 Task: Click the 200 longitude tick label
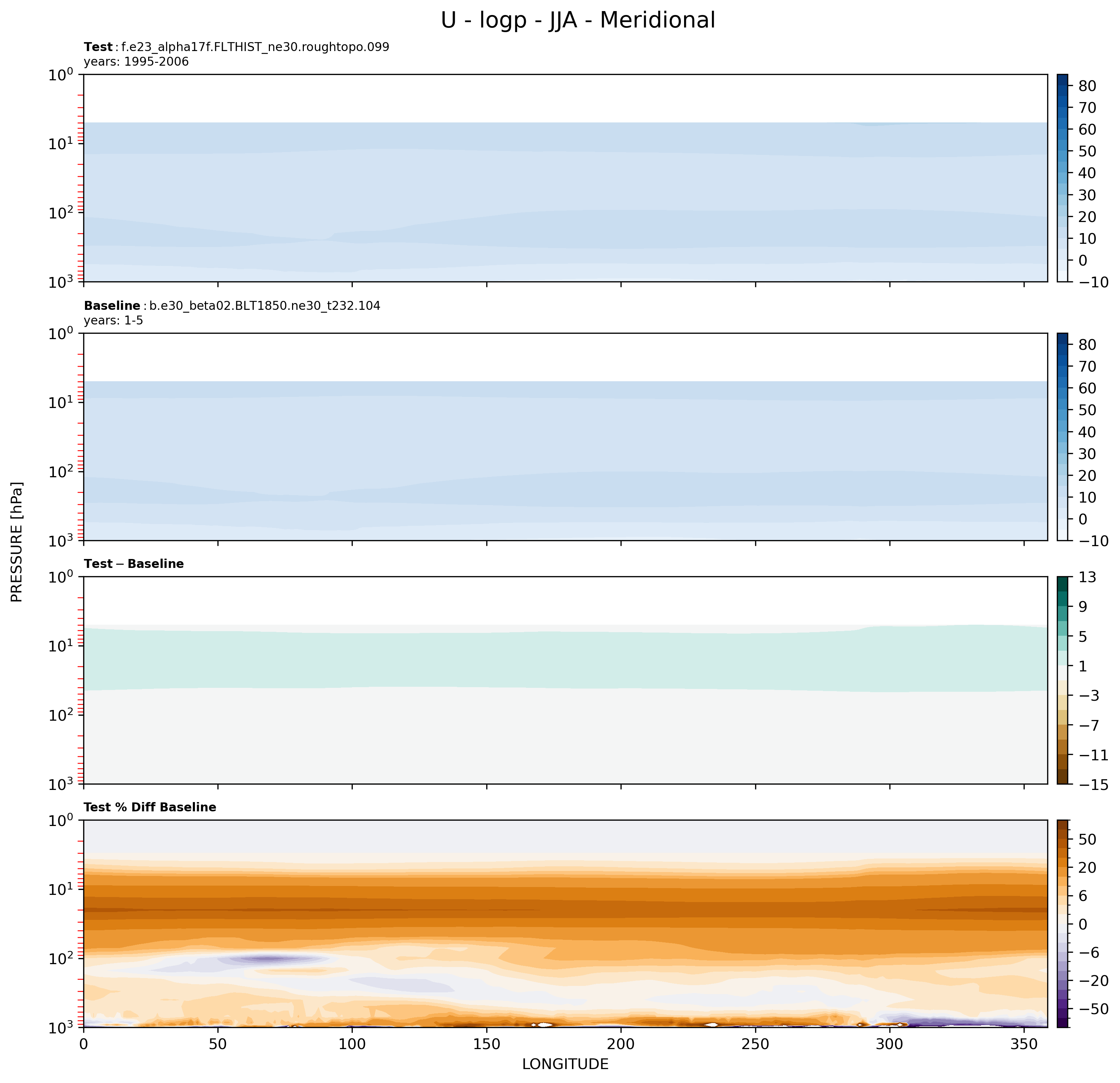[x=621, y=1044]
